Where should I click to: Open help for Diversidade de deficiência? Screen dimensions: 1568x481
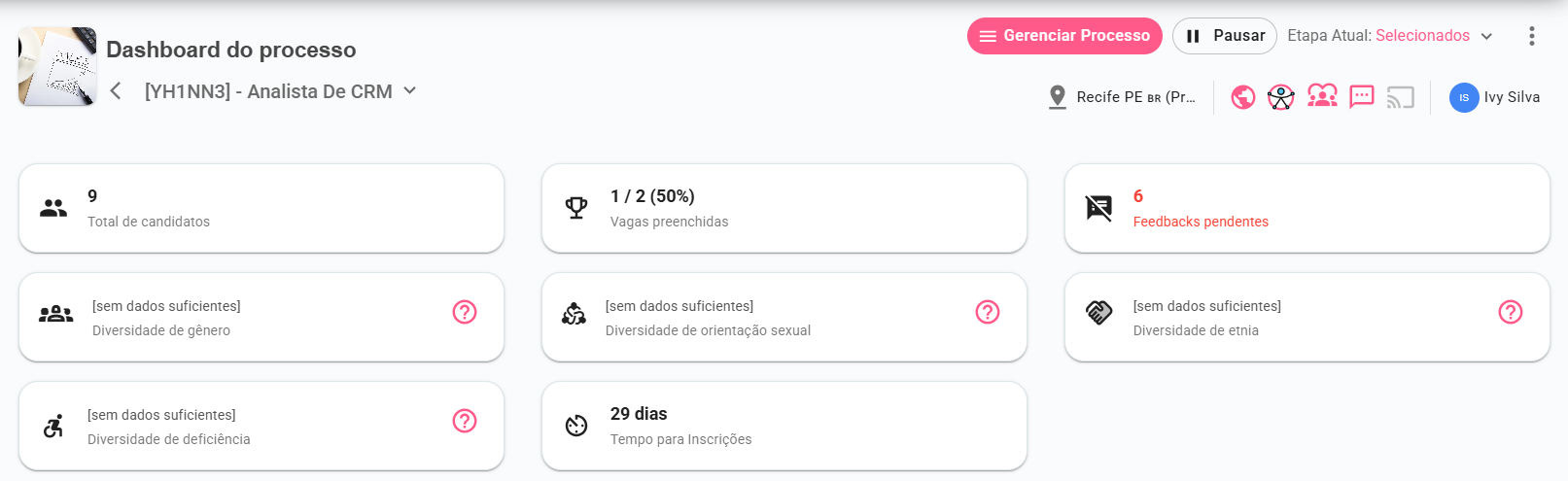click(x=465, y=421)
